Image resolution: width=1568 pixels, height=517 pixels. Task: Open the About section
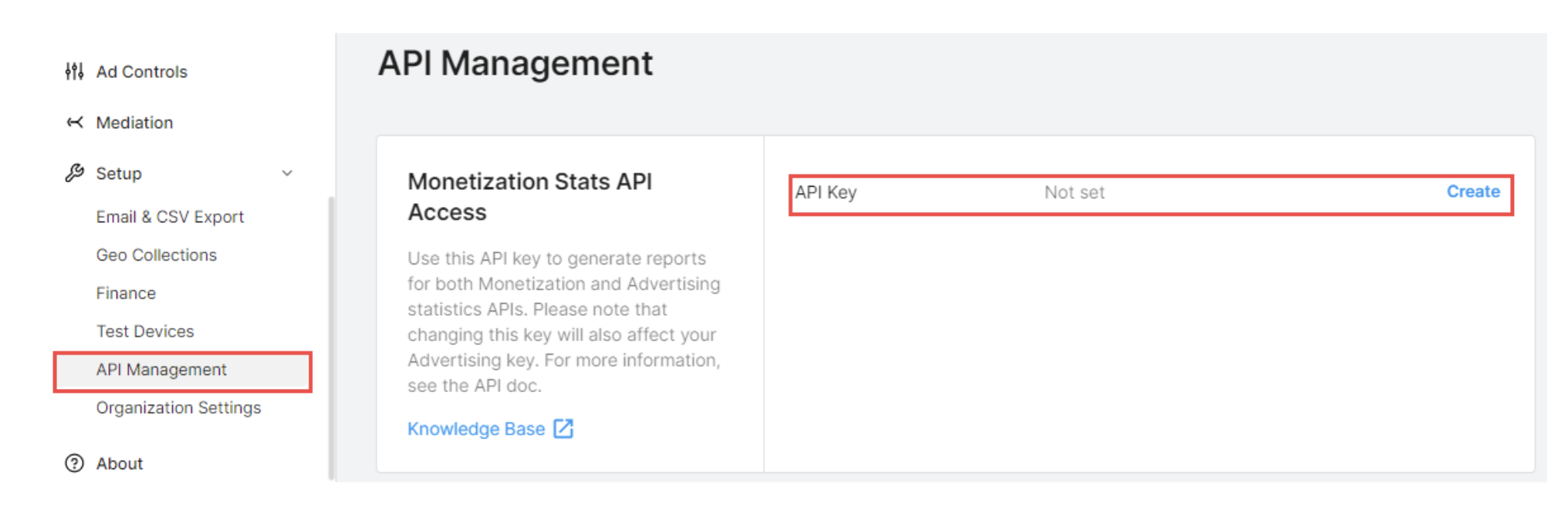coord(120,464)
